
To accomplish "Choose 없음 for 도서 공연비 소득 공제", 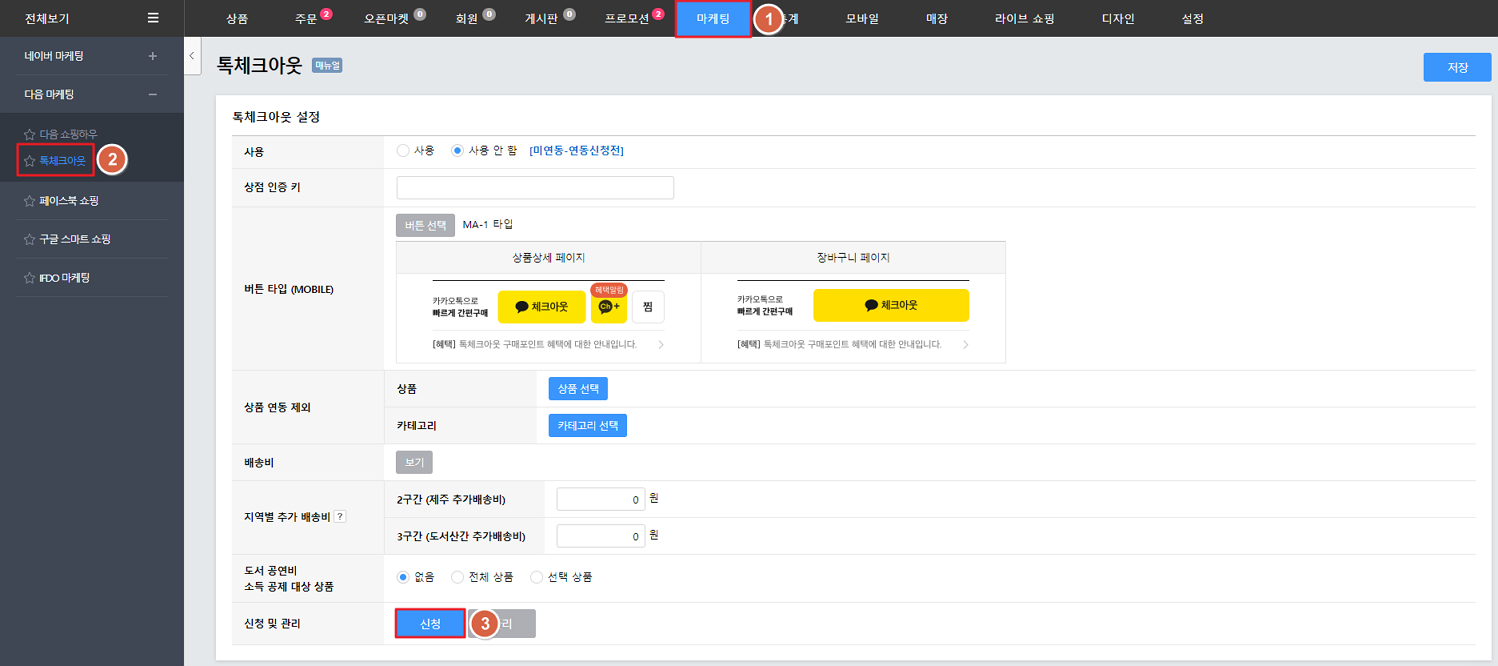I will pyautogui.click(x=404, y=577).
